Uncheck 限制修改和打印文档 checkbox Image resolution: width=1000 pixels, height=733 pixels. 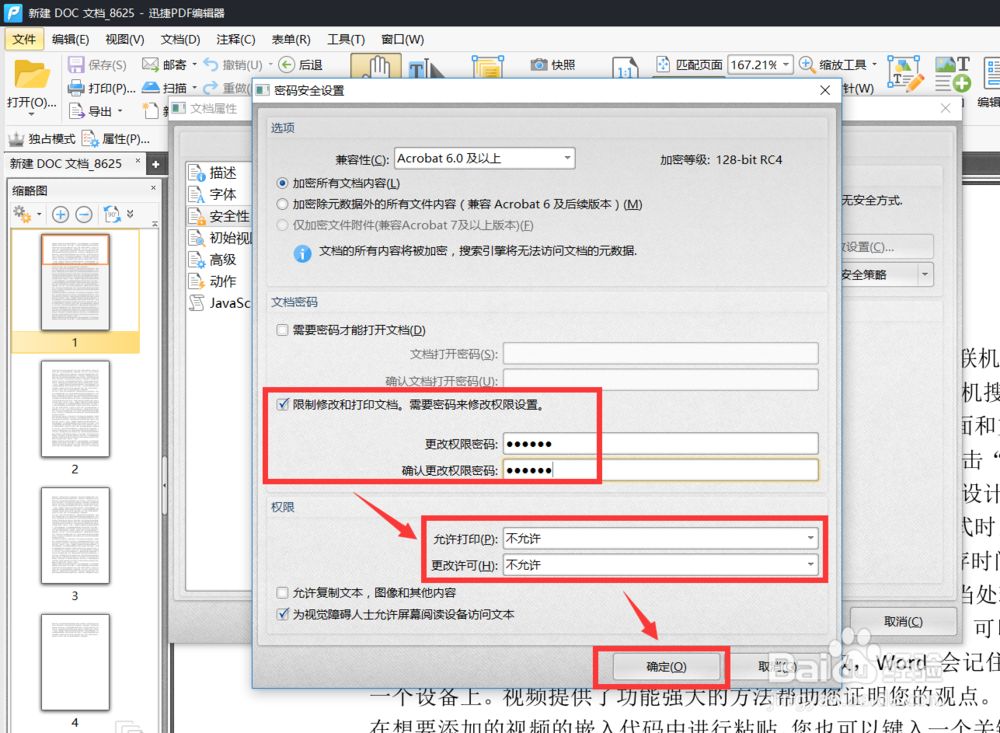(282, 404)
